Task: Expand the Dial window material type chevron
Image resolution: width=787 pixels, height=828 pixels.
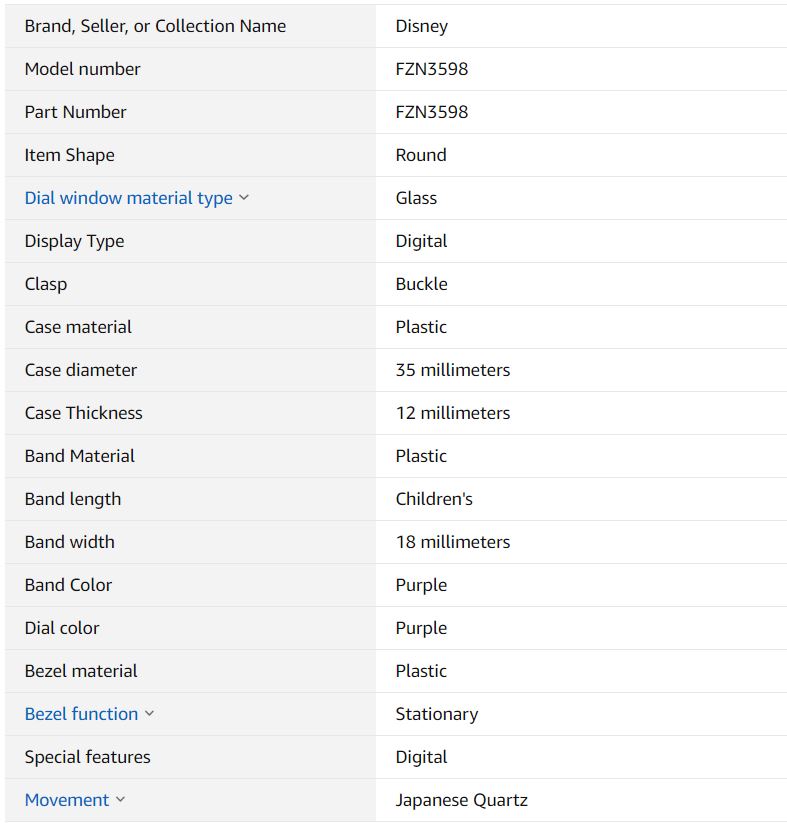Action: coord(244,198)
